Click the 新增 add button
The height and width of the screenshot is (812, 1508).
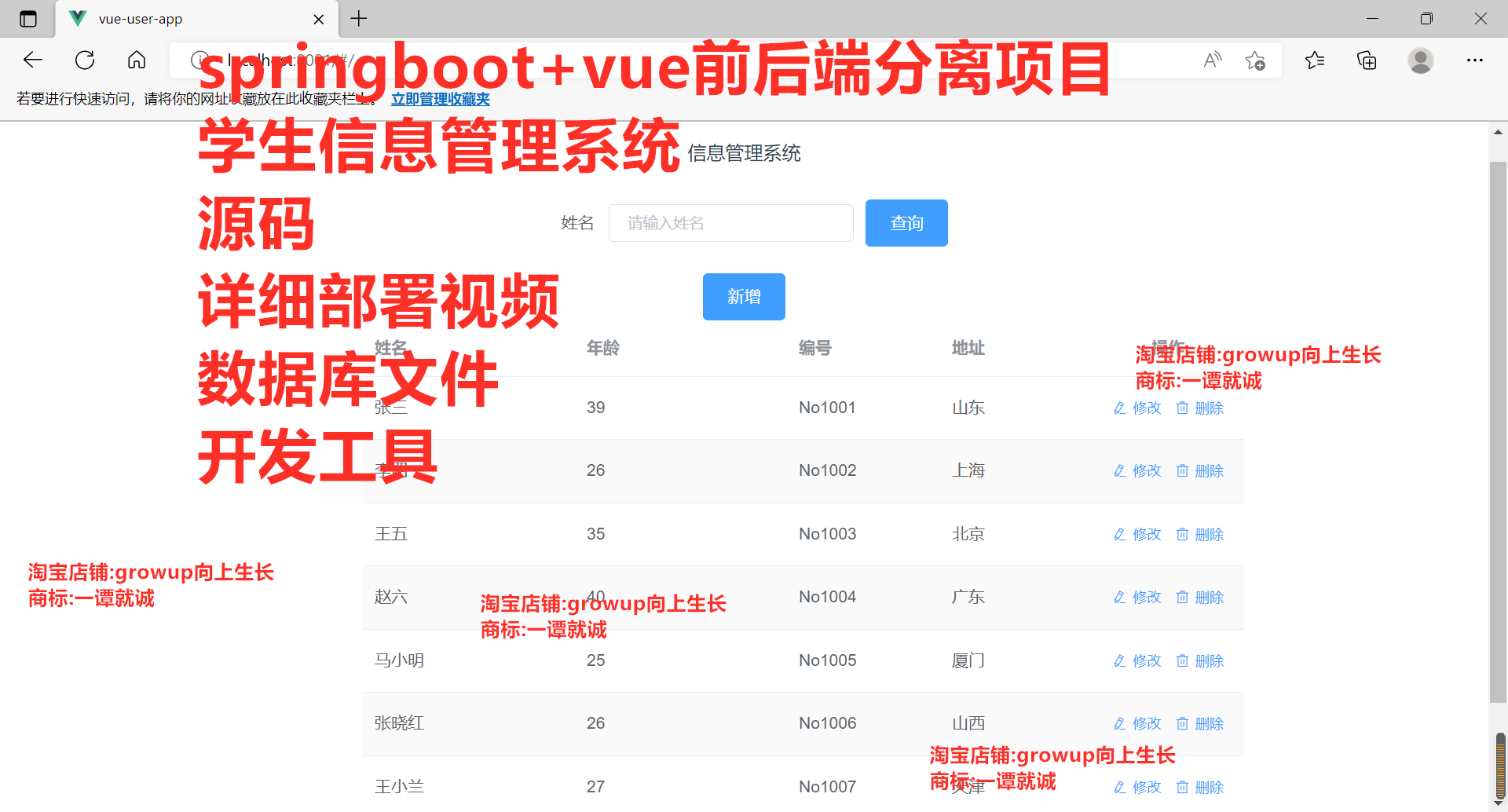coord(743,296)
